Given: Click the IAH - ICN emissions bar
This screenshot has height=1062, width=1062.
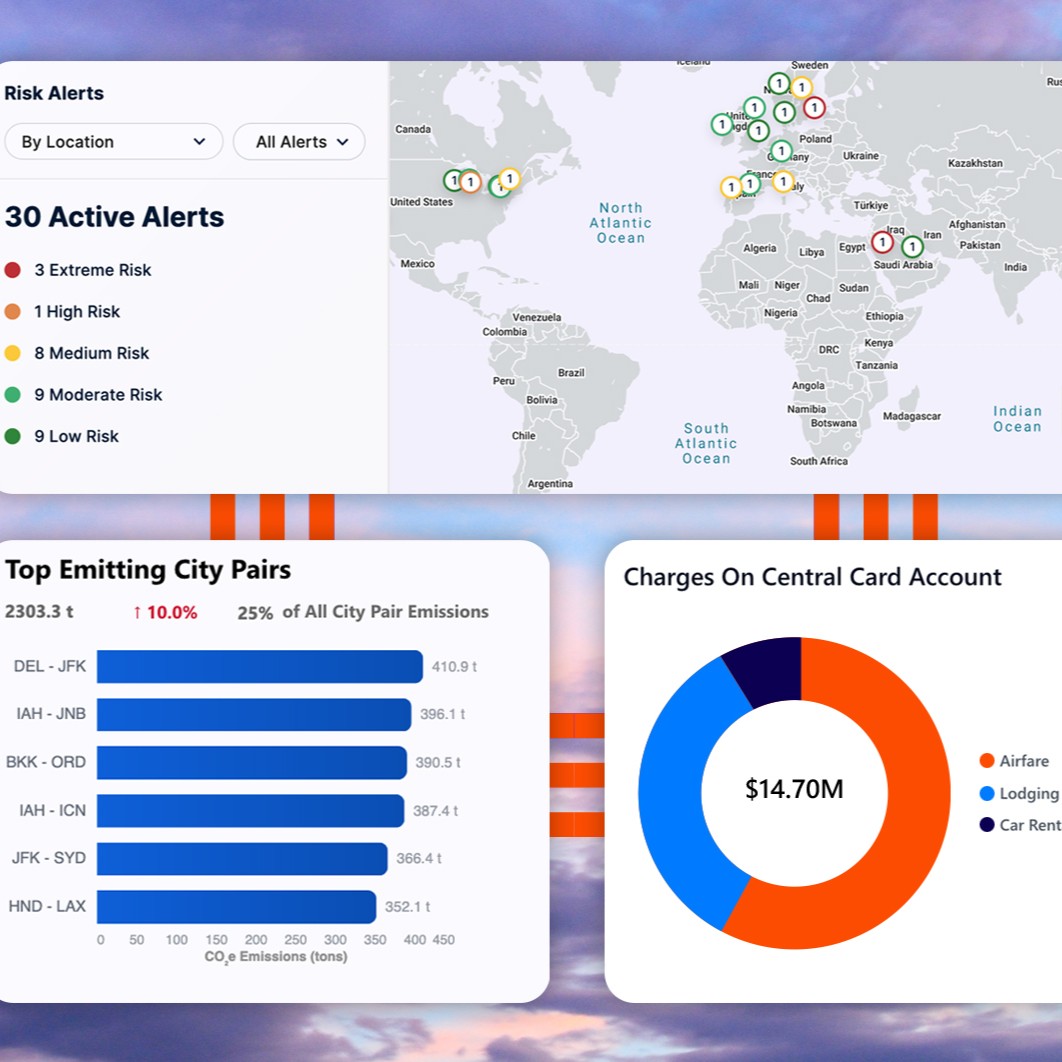Looking at the screenshot, I should [x=251, y=811].
